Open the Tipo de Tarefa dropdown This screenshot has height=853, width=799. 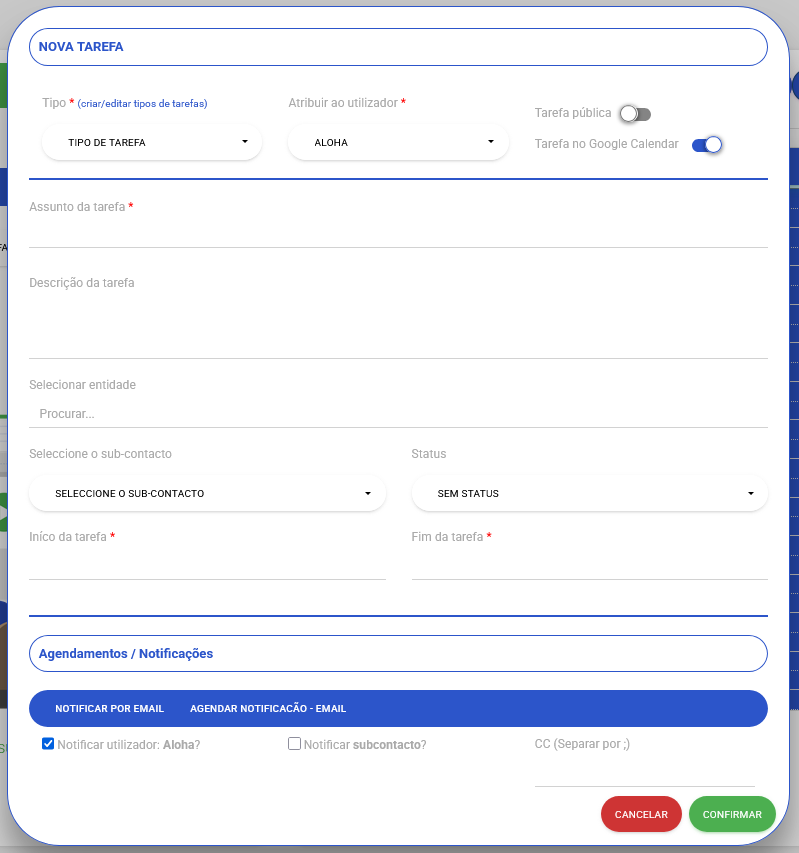click(152, 143)
